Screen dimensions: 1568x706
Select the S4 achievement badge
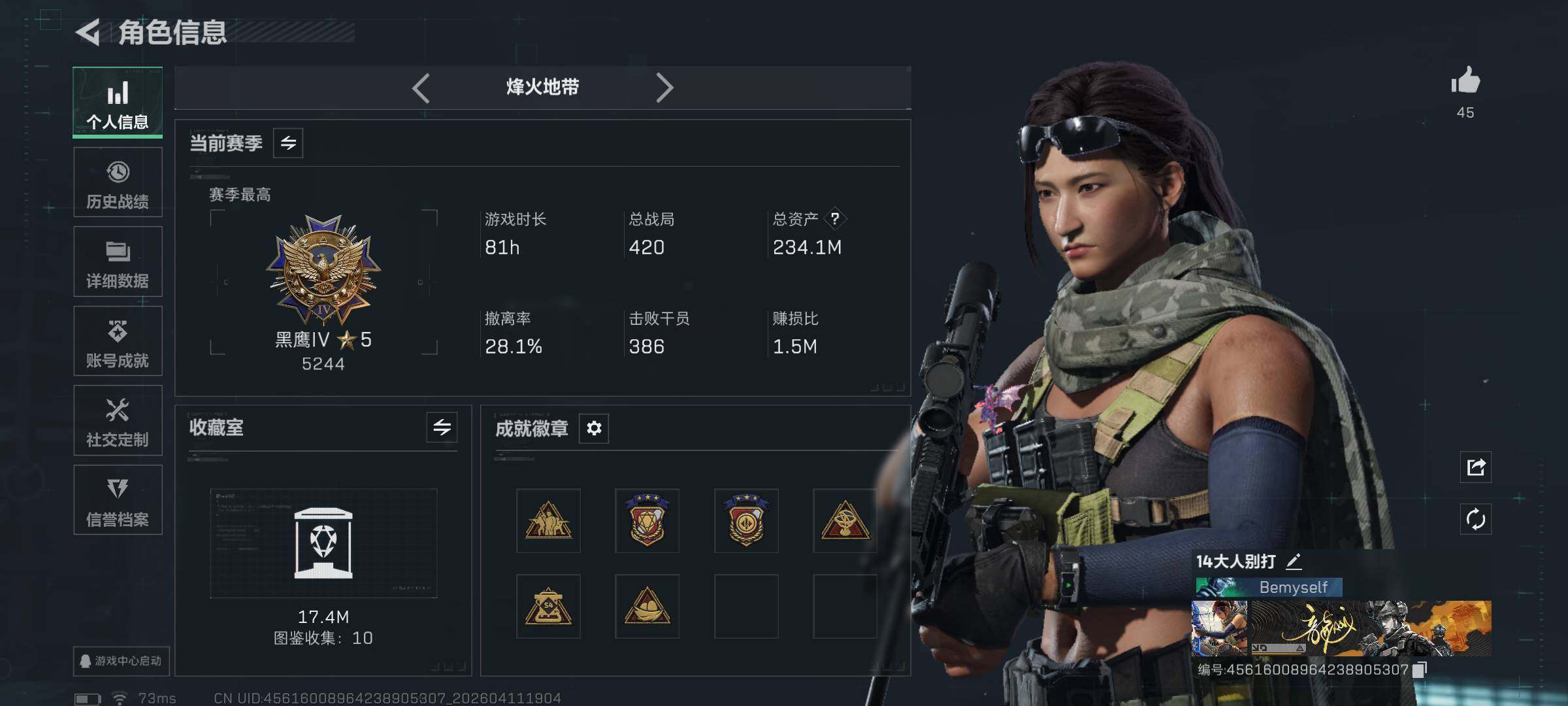click(x=548, y=606)
